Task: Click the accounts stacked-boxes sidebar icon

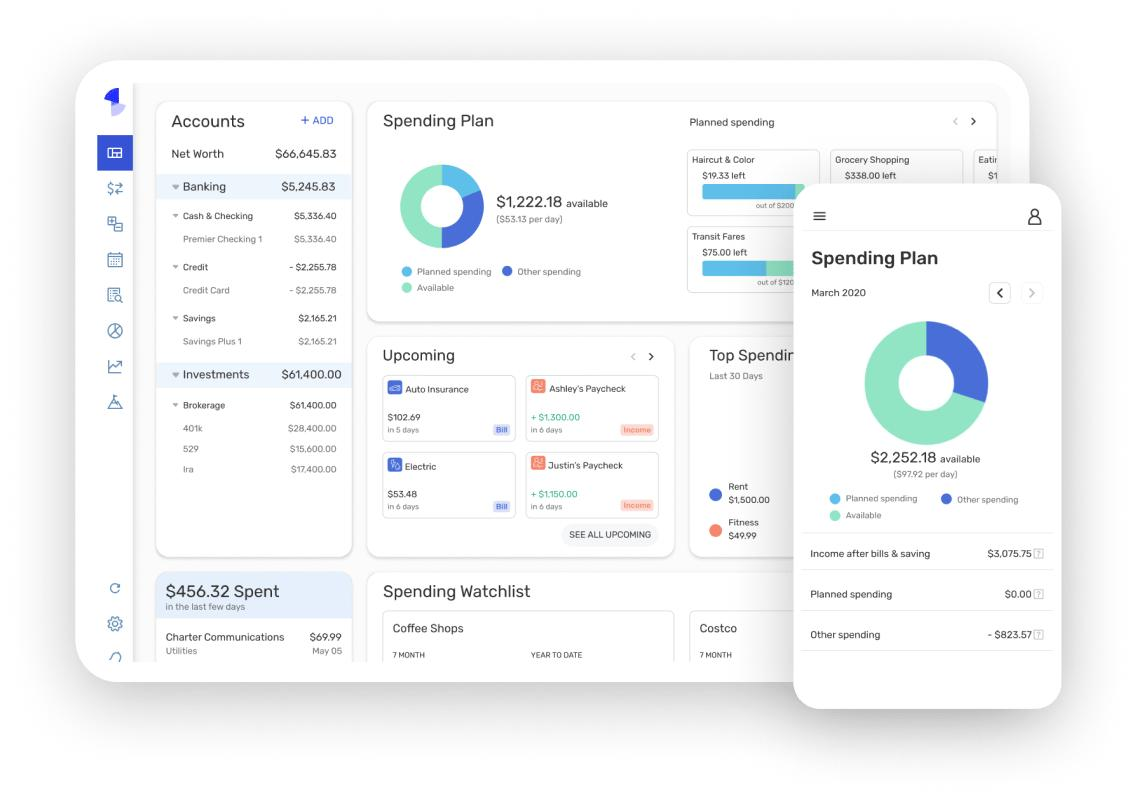Action: [x=115, y=224]
